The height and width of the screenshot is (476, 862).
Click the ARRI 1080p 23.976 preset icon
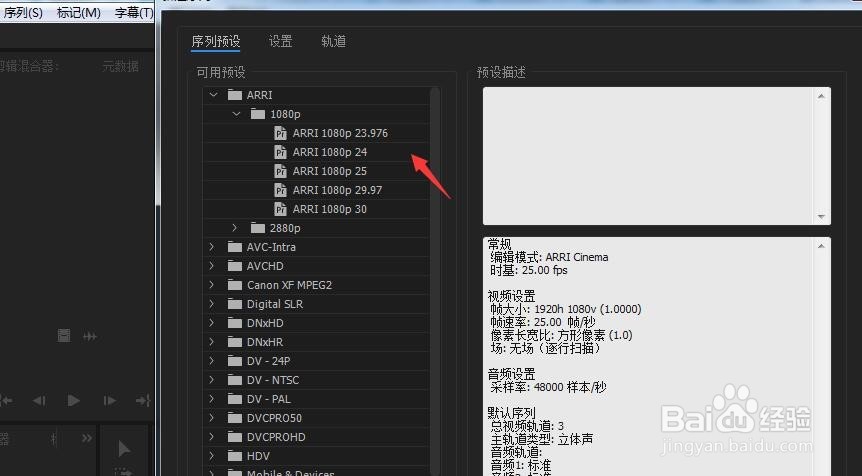pyautogui.click(x=280, y=133)
